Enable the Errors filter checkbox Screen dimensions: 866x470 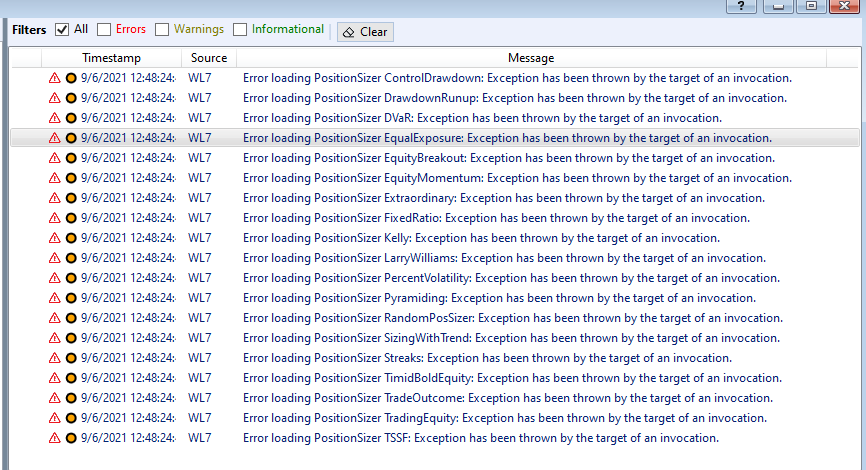tap(104, 30)
